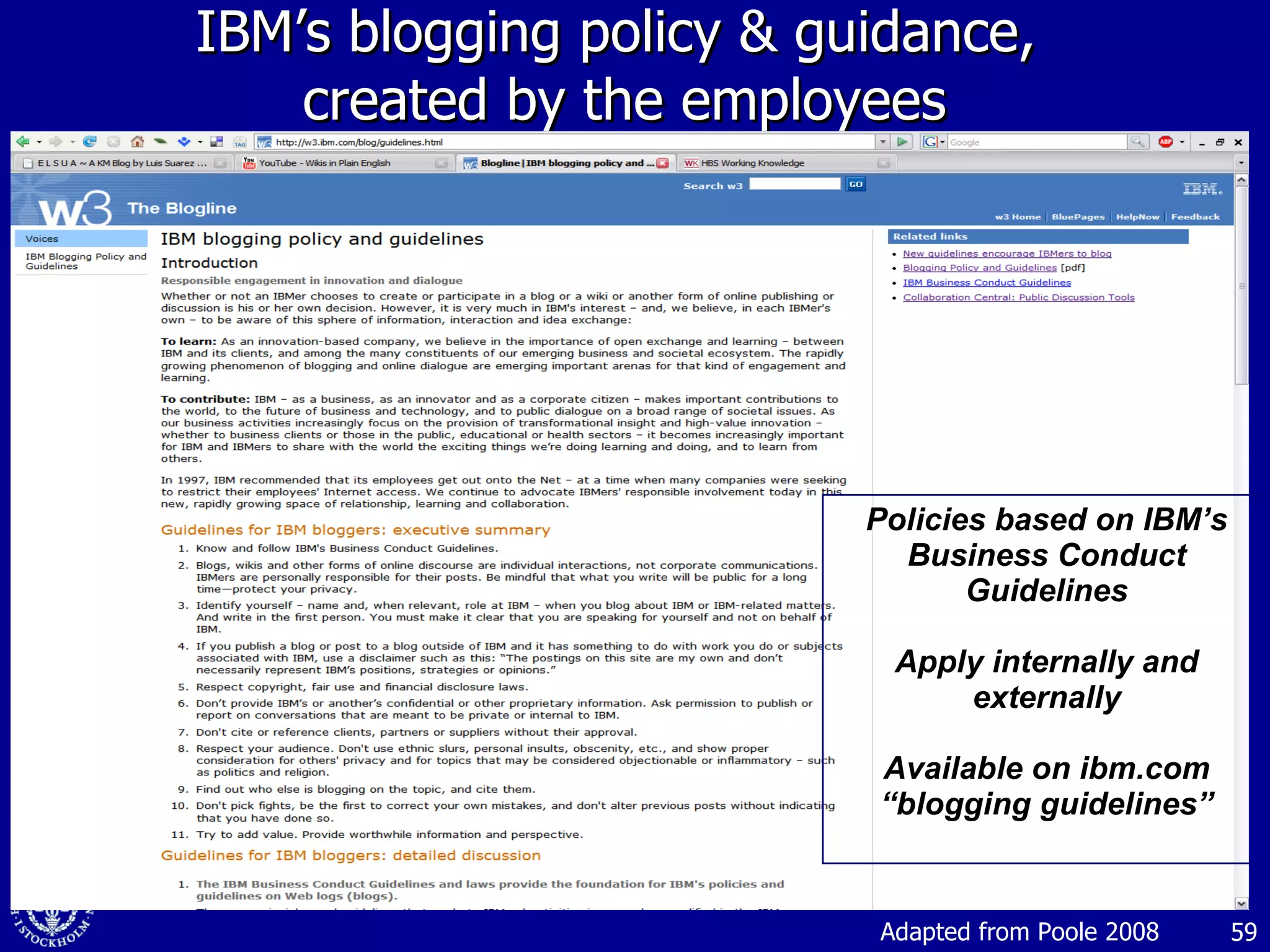Open the list-all-tabs dropdown
1270x952 pixels.
(1241, 163)
